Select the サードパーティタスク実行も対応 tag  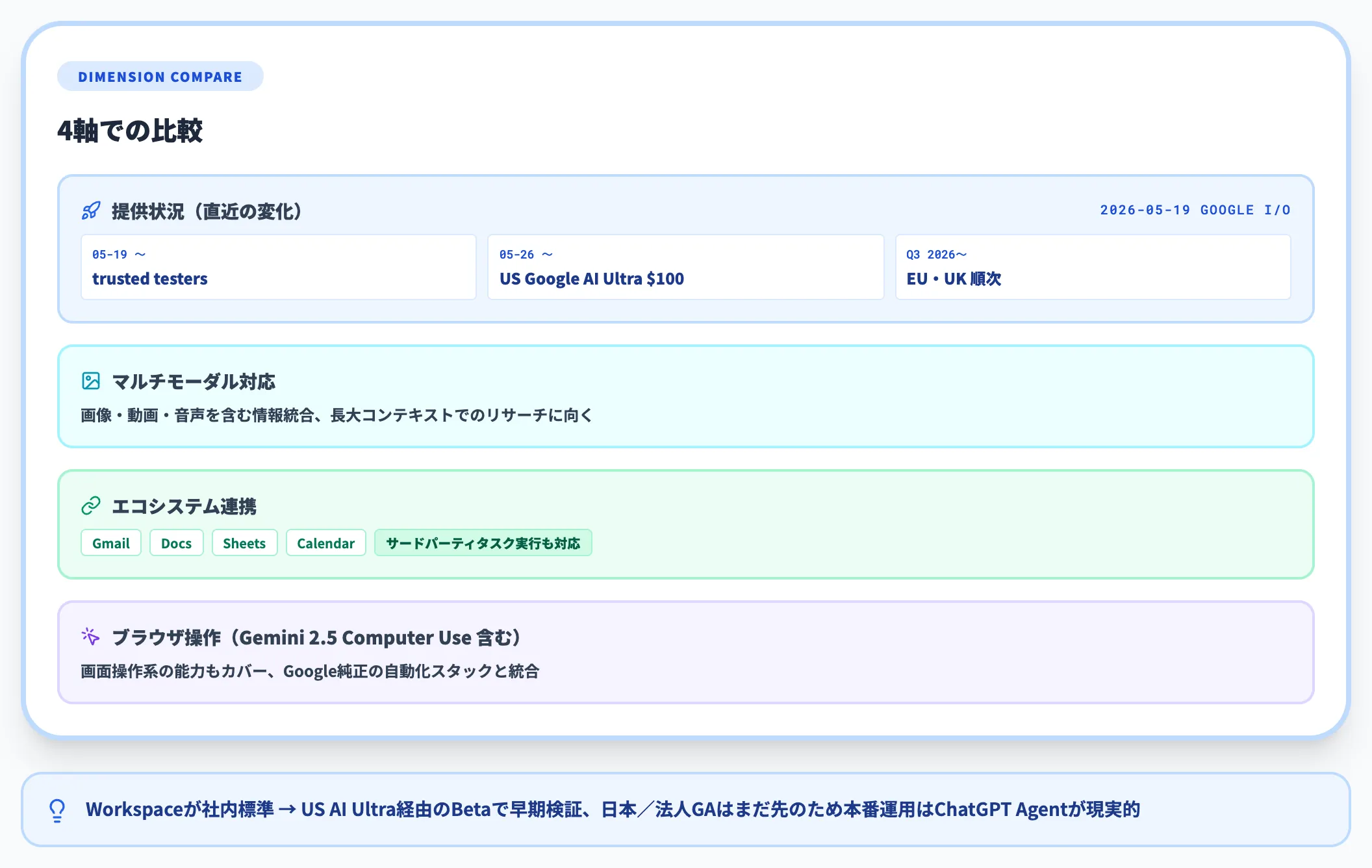click(483, 543)
